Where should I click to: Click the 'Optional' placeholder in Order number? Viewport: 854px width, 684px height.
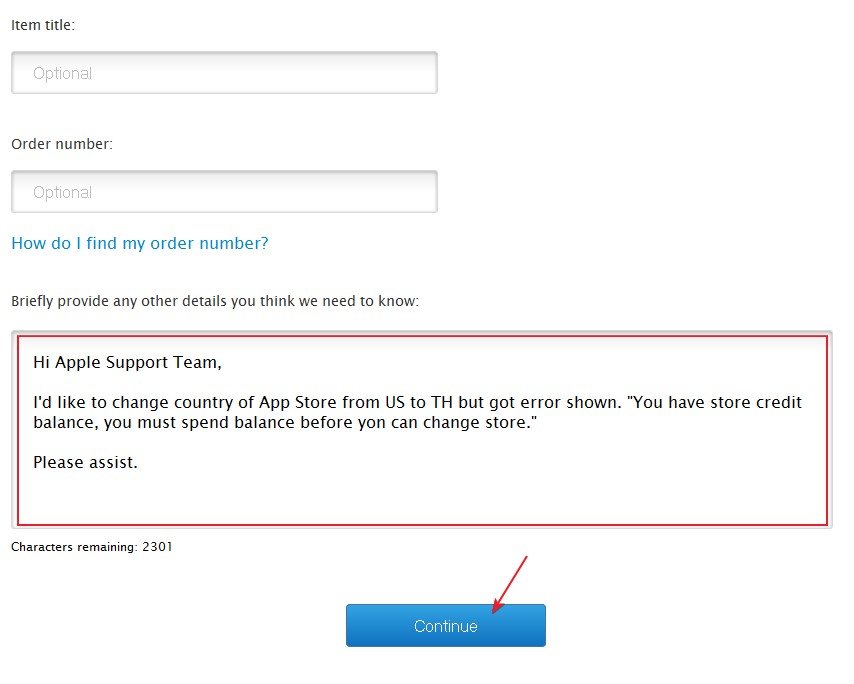(x=62, y=192)
